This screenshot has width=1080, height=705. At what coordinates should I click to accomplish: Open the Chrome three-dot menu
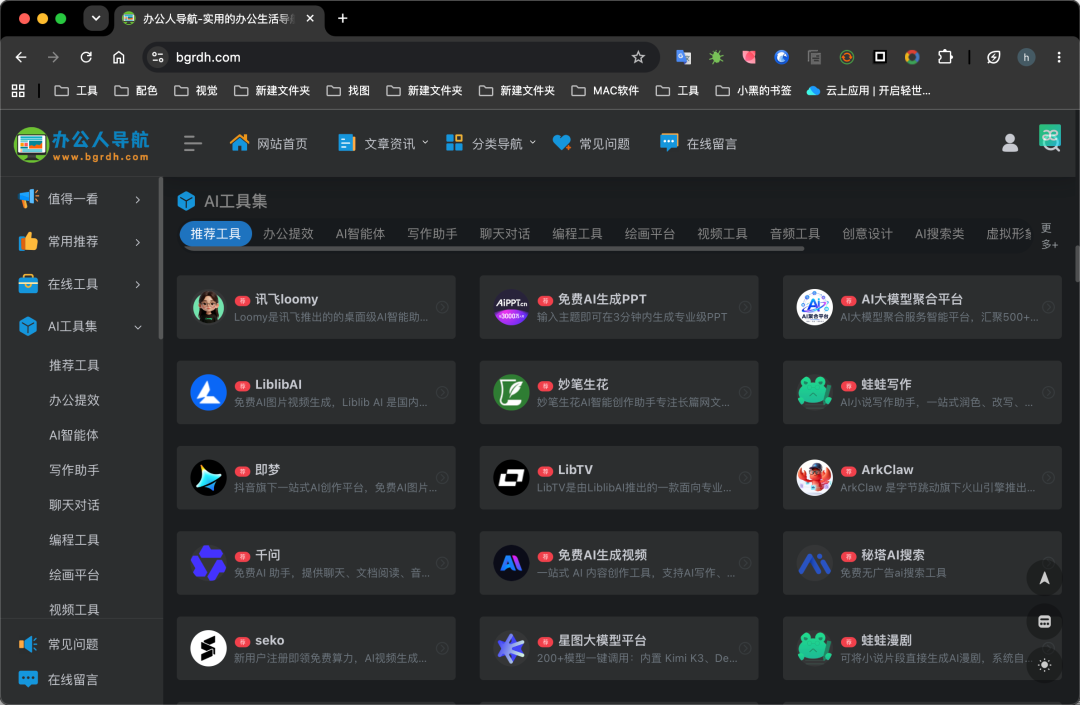point(1059,57)
